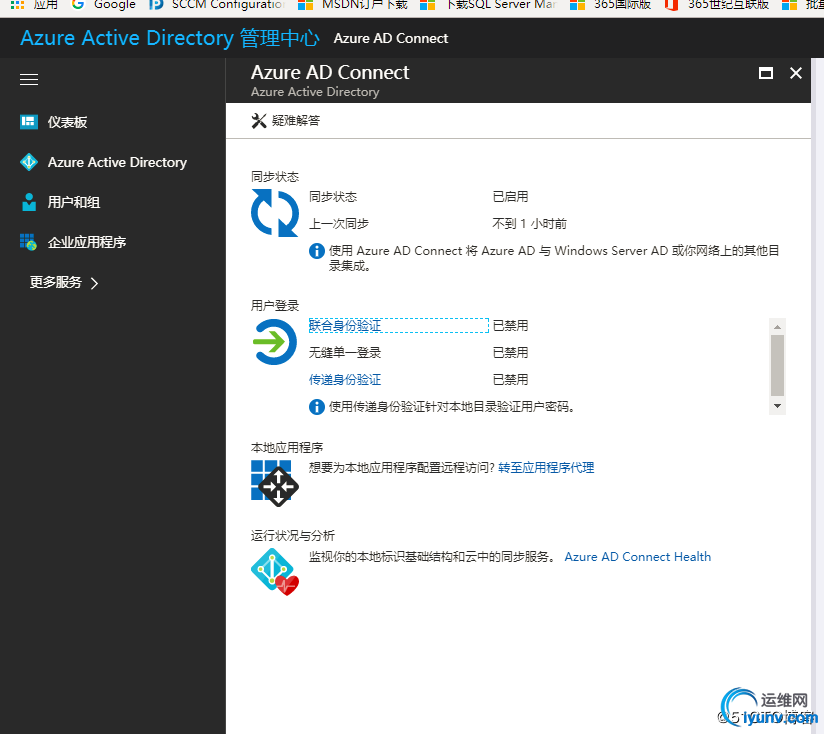Click the 本地应用程序 section heading

[287, 448]
